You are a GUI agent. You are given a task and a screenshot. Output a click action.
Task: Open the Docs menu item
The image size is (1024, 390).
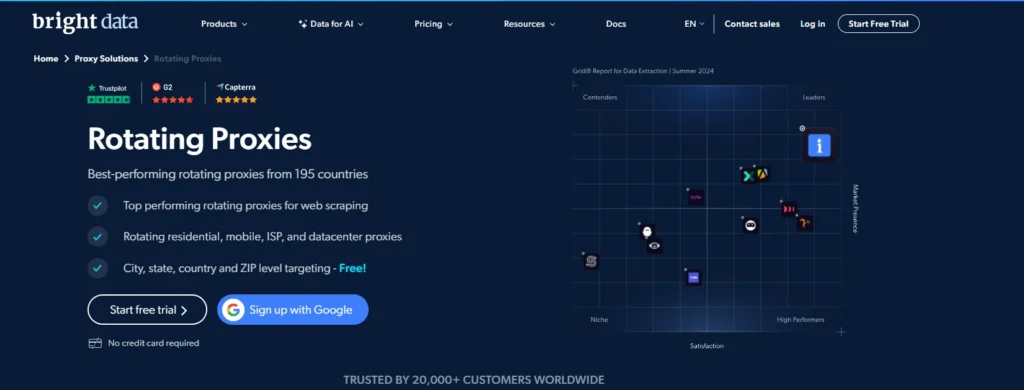[x=616, y=24]
